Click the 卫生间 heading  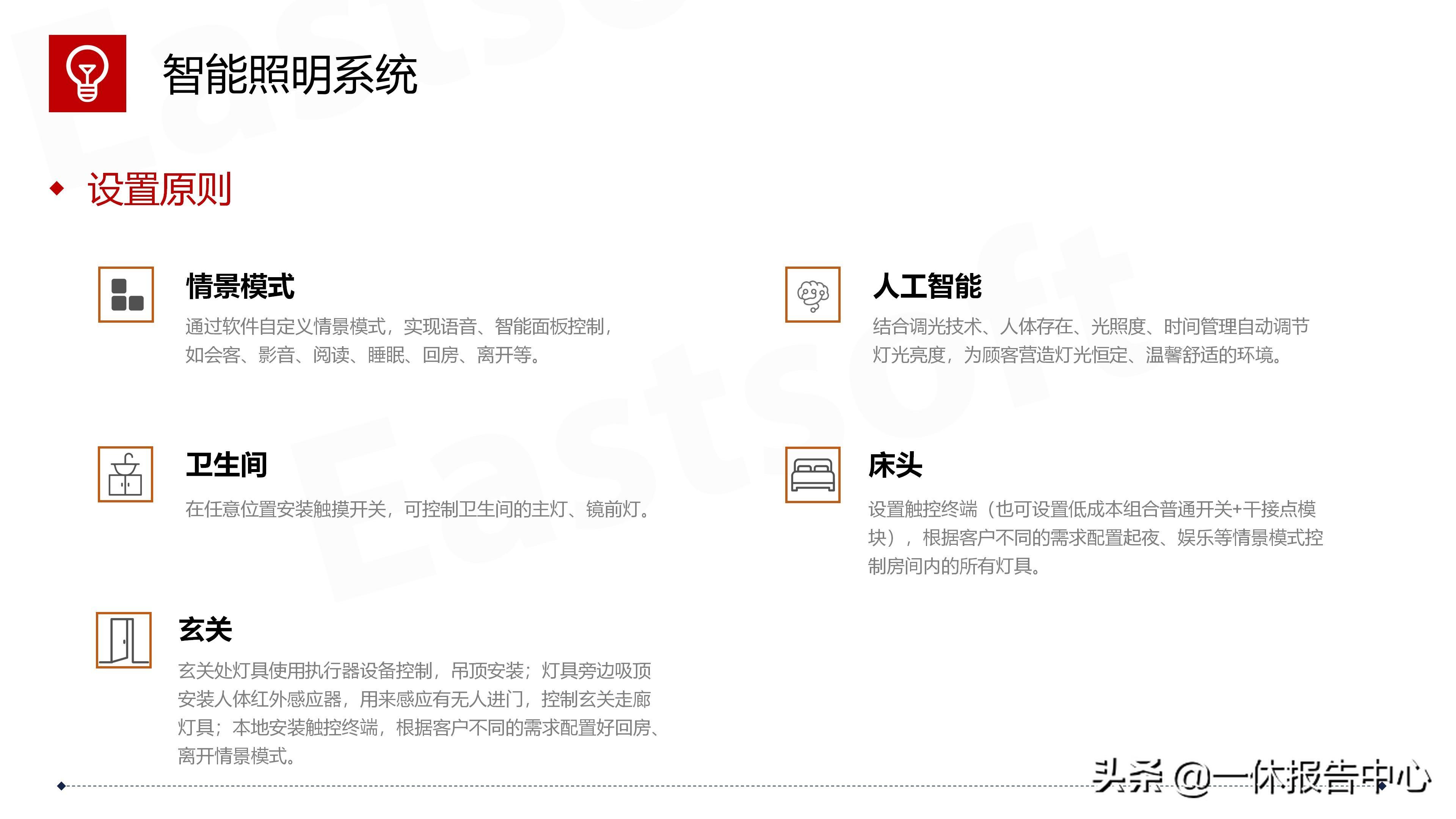point(226,465)
